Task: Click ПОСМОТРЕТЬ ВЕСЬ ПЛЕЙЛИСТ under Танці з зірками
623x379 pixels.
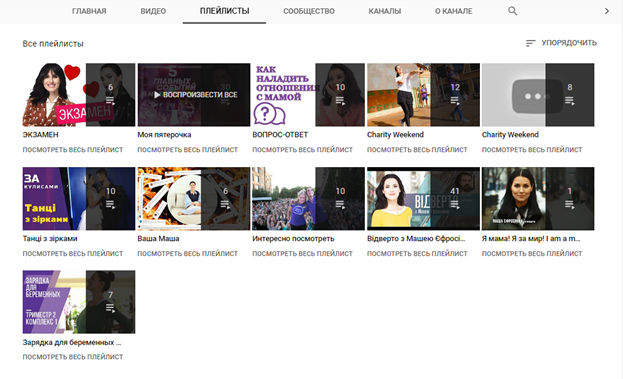Action: [73, 253]
